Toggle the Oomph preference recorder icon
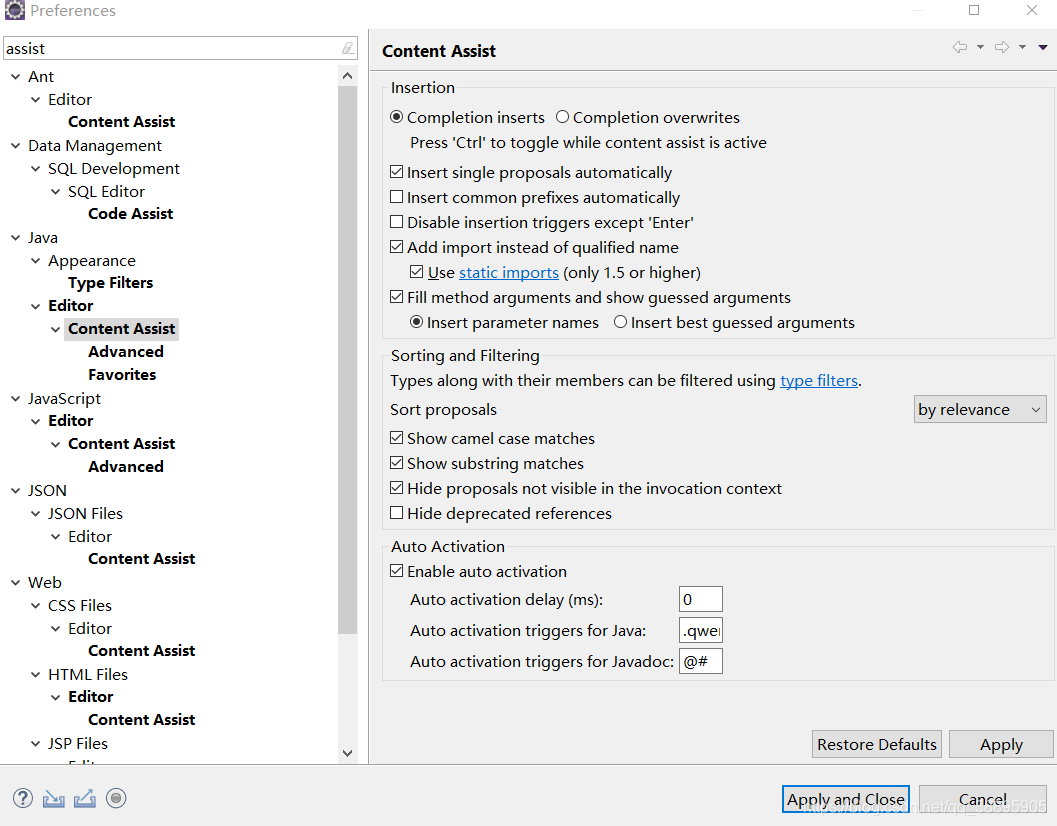1057x826 pixels. (x=116, y=798)
